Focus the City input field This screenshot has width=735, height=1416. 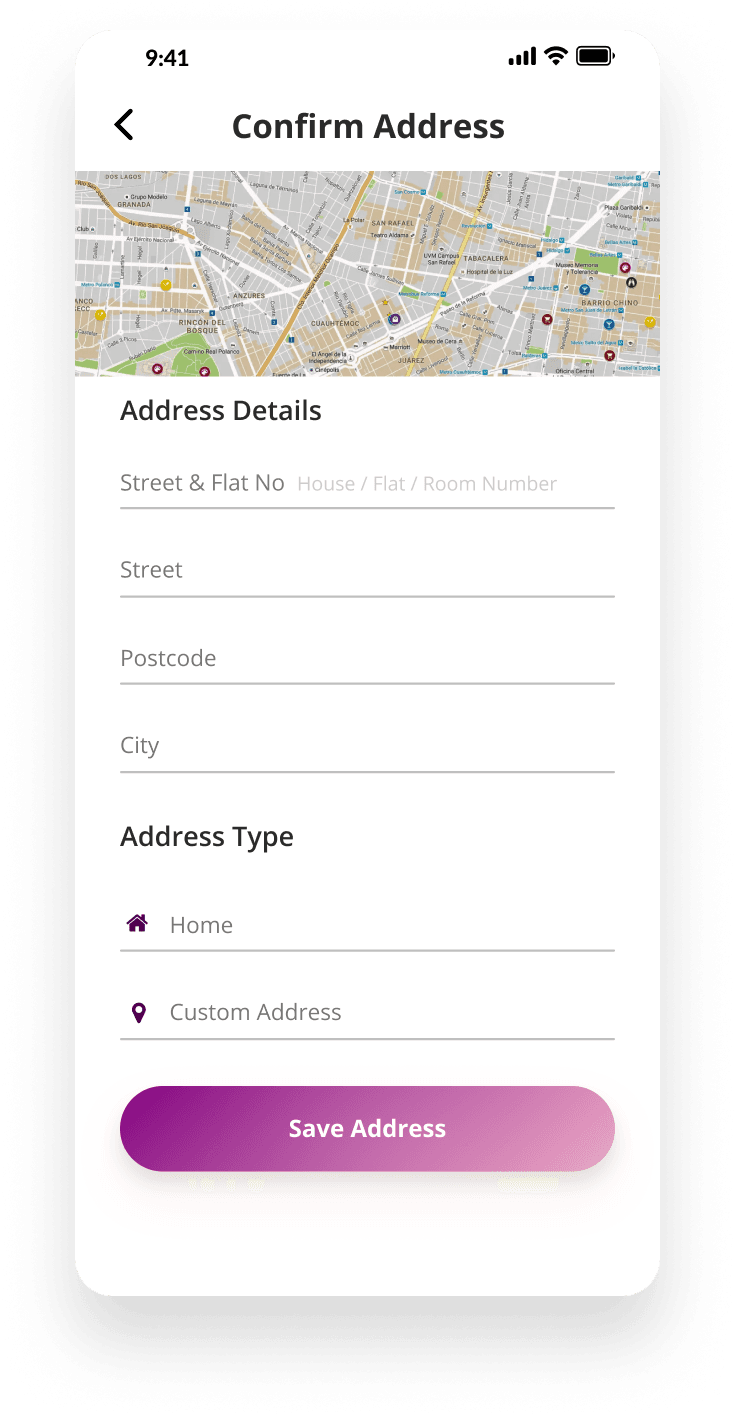[367, 746]
